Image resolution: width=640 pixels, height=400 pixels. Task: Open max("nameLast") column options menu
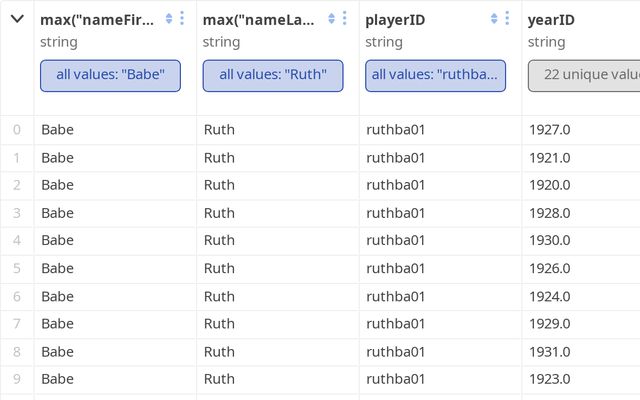click(345, 19)
